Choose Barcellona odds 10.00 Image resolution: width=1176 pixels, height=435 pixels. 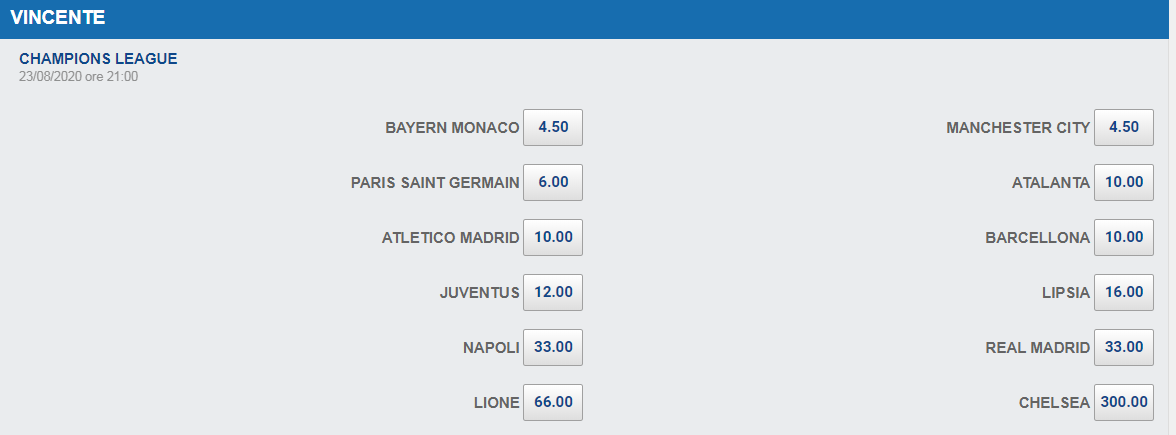tap(1124, 237)
